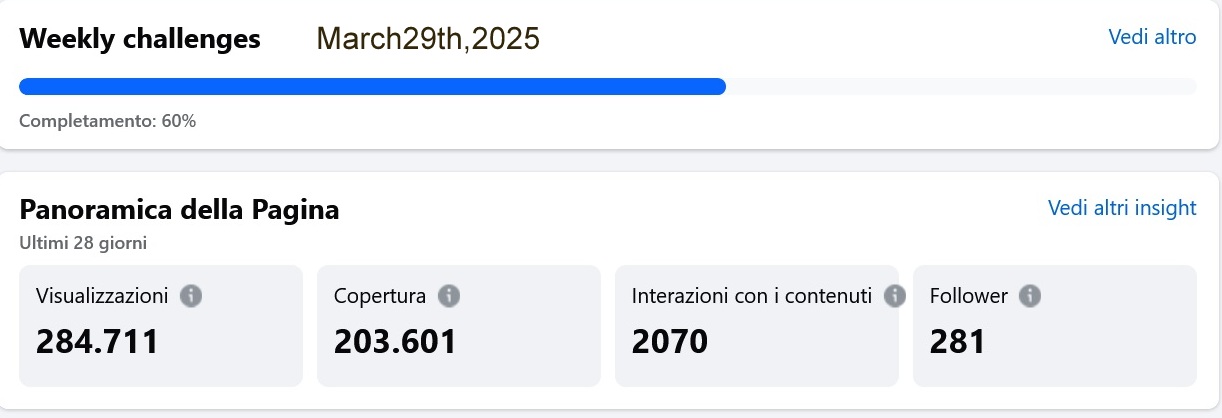The image size is (1222, 418).
Task: Click the Ultimi 28 giorni subtitle
Action: pyautogui.click(x=84, y=242)
